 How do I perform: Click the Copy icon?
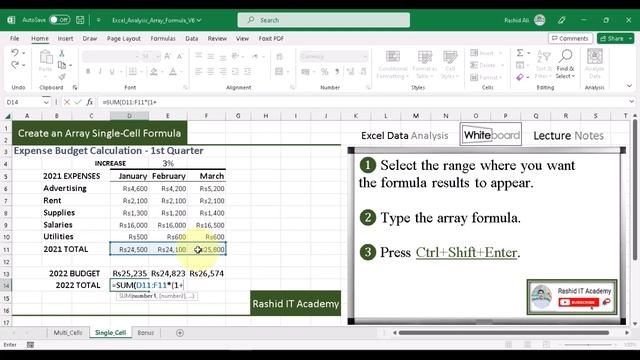click(62, 65)
